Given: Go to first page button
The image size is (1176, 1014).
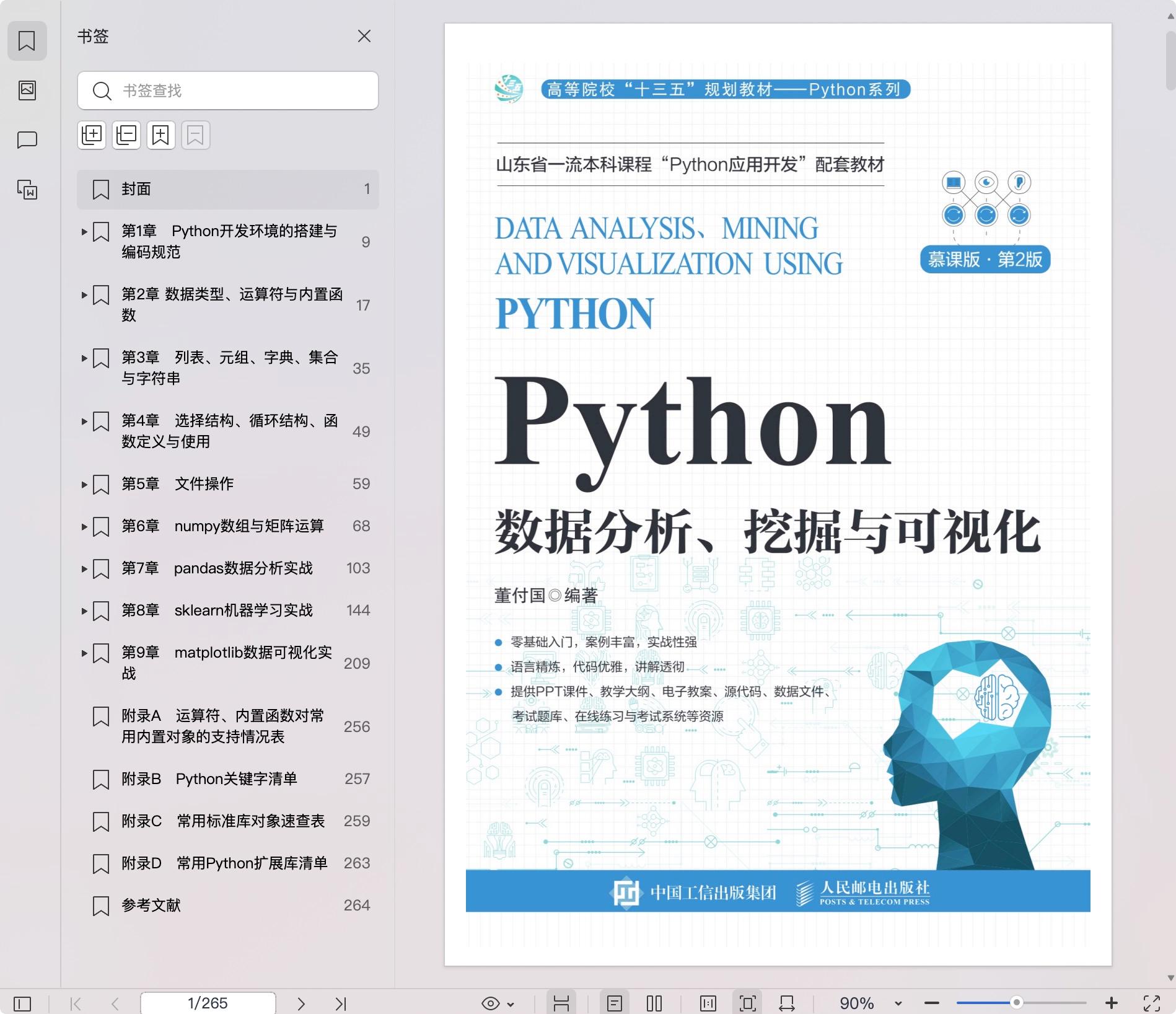Looking at the screenshot, I should pos(76,1003).
